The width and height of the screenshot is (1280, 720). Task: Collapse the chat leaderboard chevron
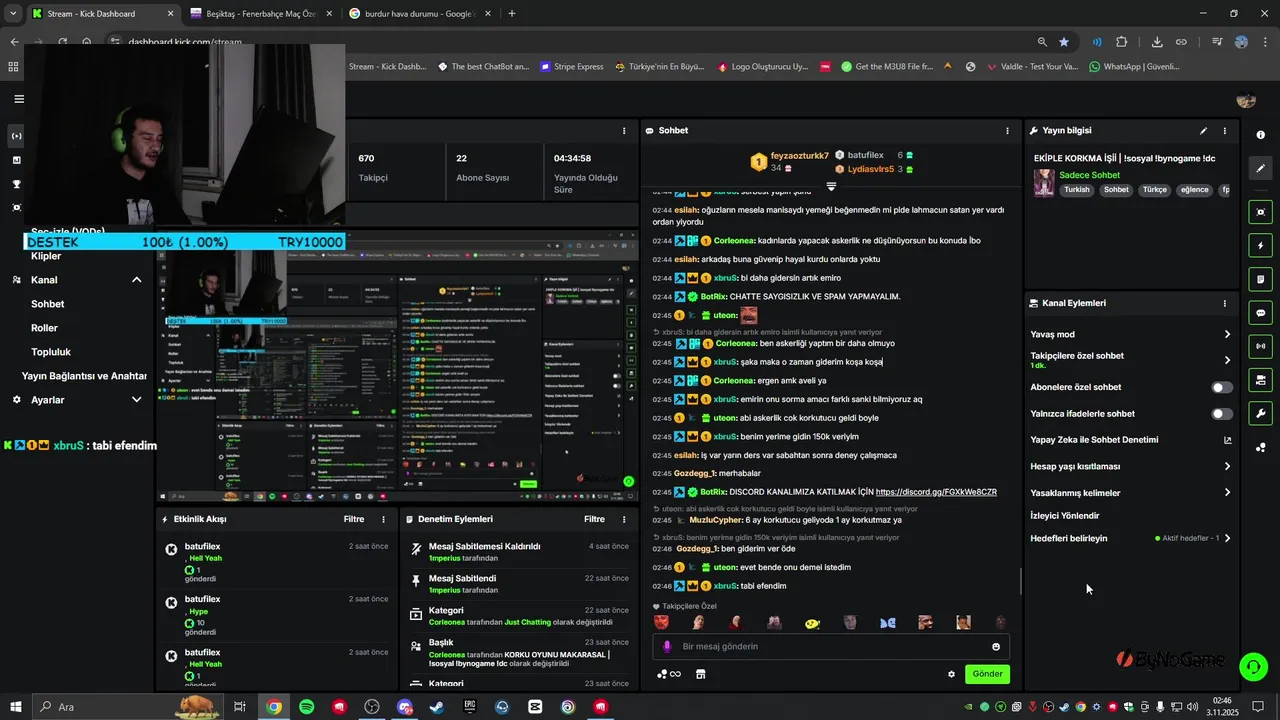pyautogui.click(x=831, y=187)
